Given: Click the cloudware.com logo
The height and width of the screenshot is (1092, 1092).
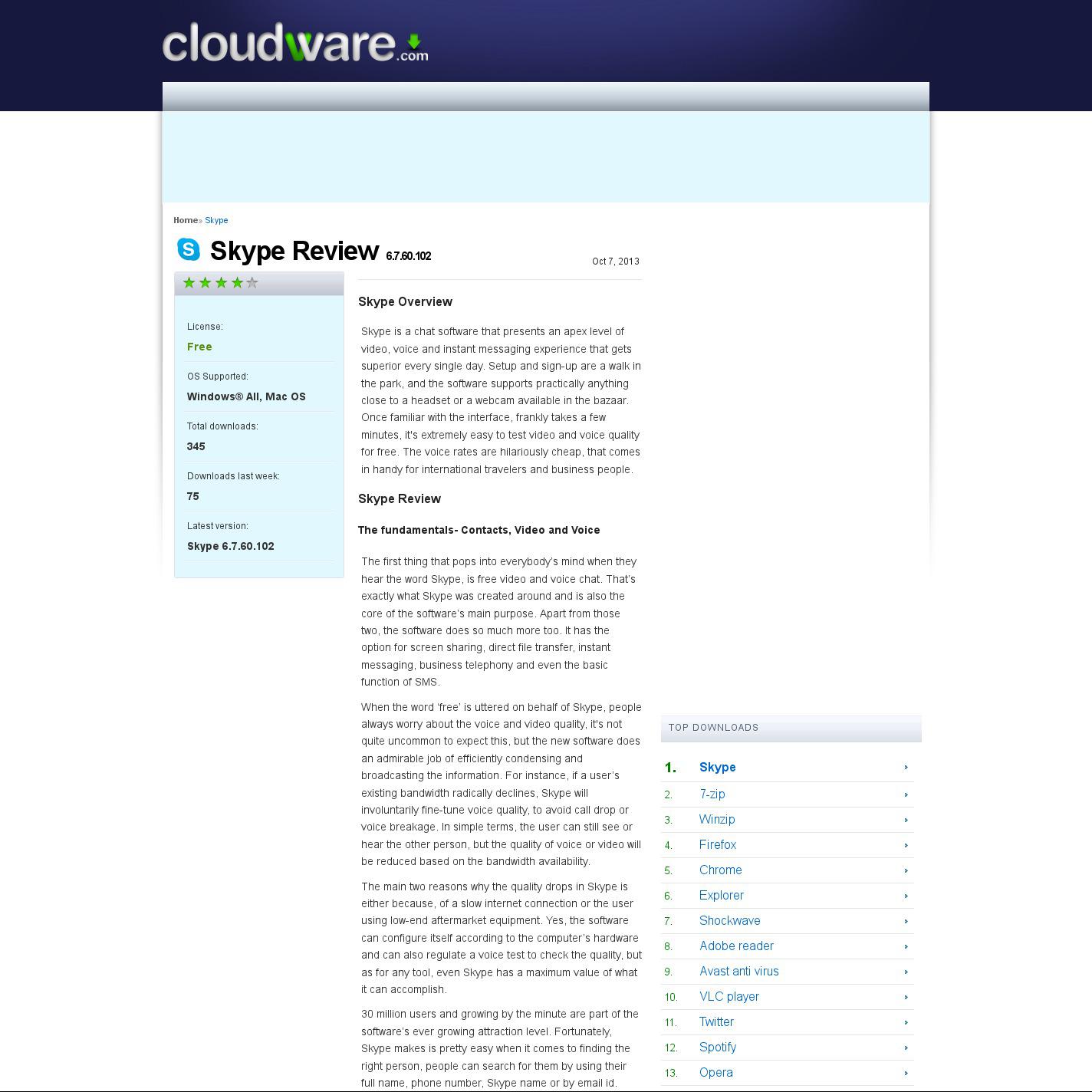Looking at the screenshot, I should point(294,44).
